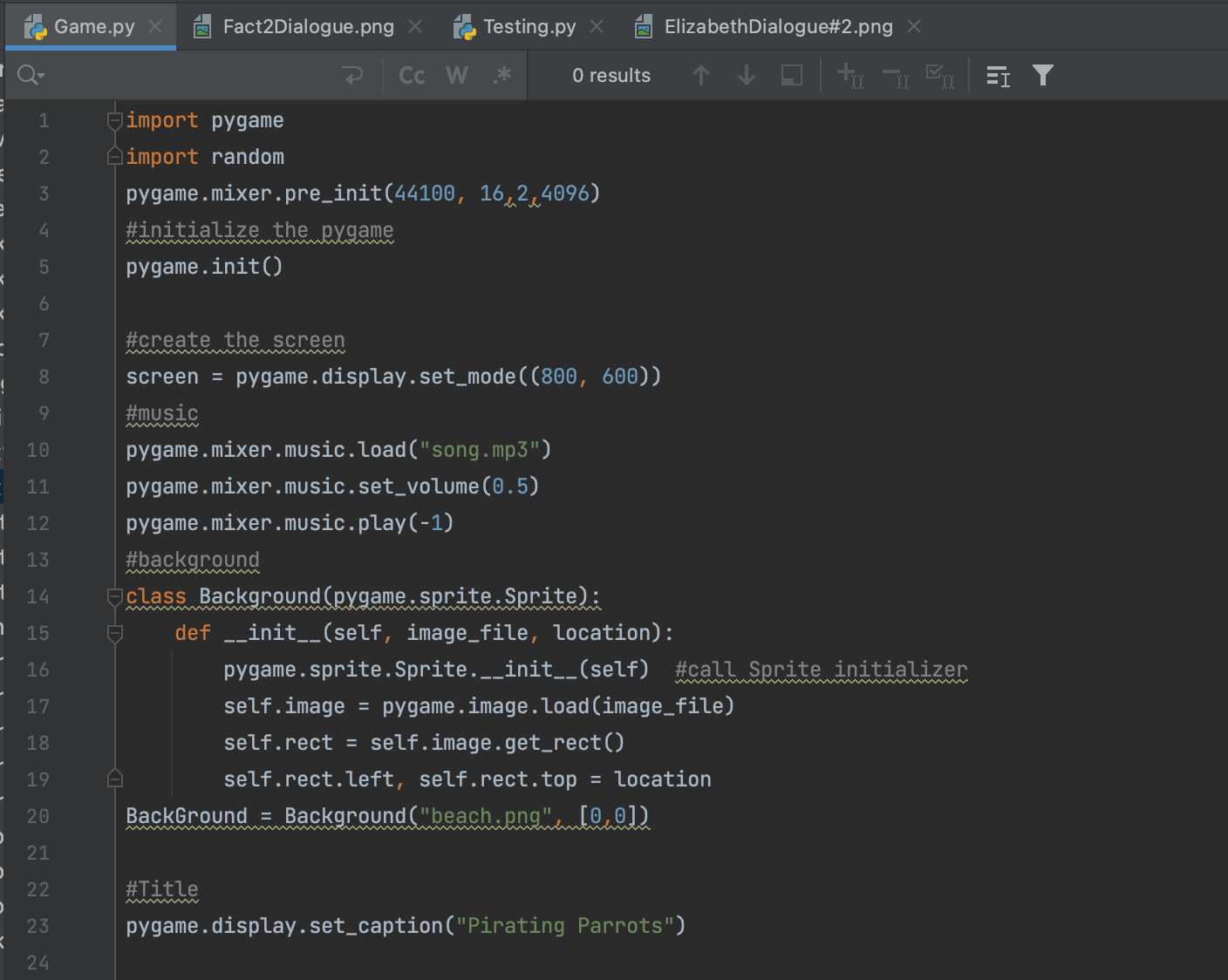This screenshot has width=1228, height=980.
Task: Click self.image assignment on line 17
Action: pyautogui.click(x=479, y=706)
